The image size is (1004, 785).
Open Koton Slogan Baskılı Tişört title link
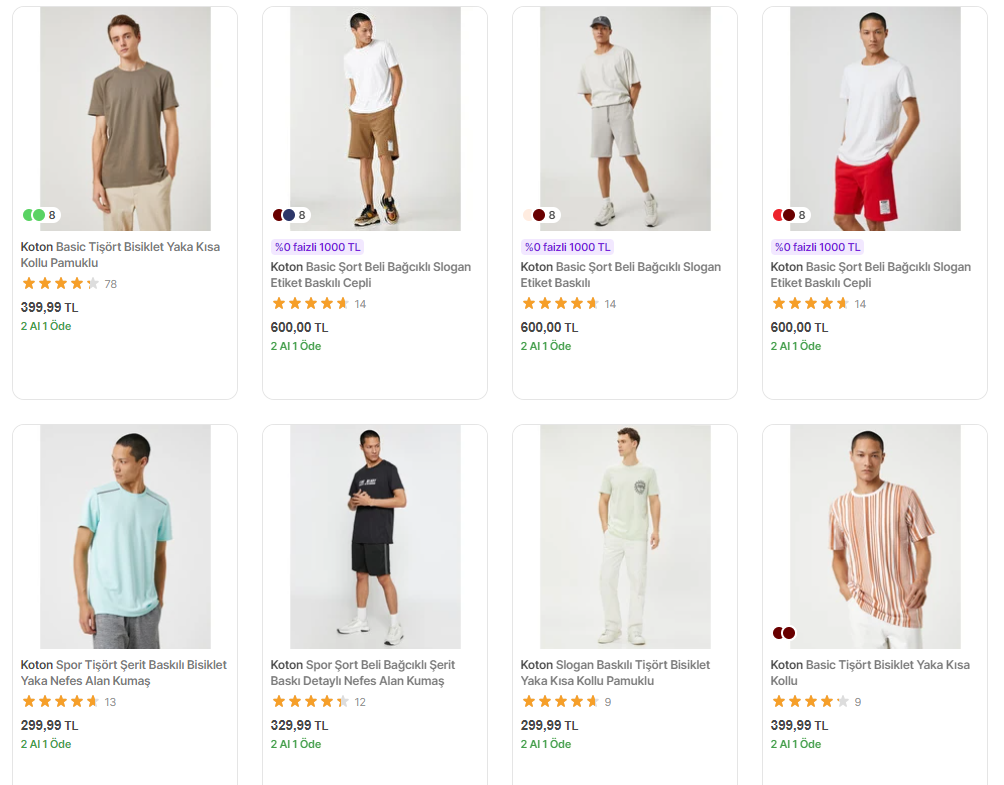coord(615,672)
